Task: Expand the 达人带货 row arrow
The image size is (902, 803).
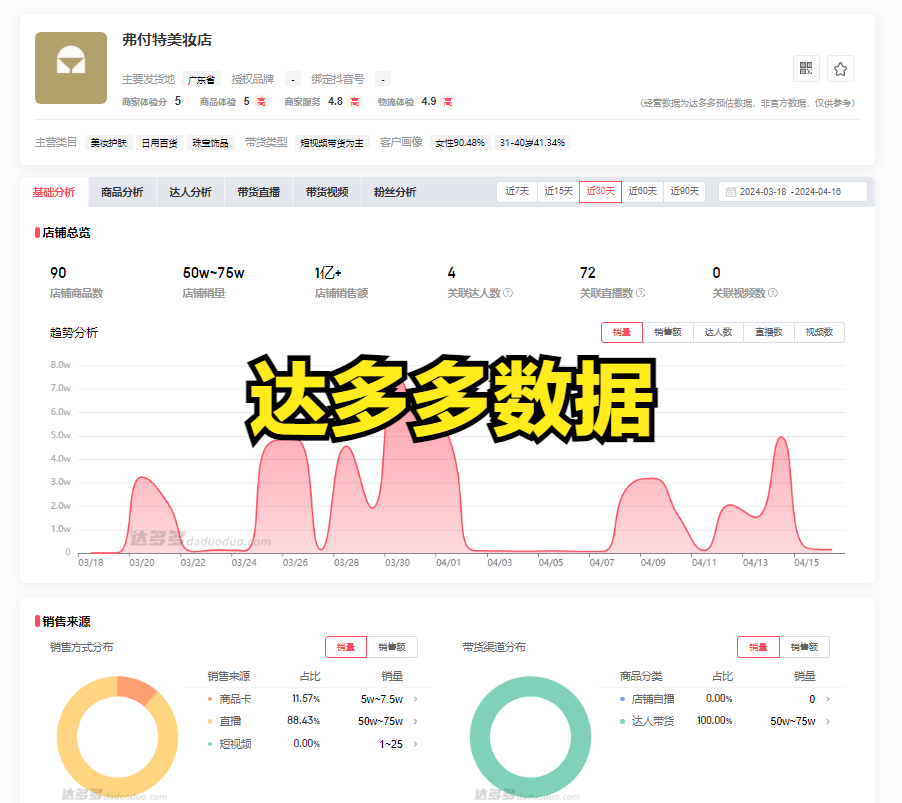Action: pyautogui.click(x=827, y=721)
